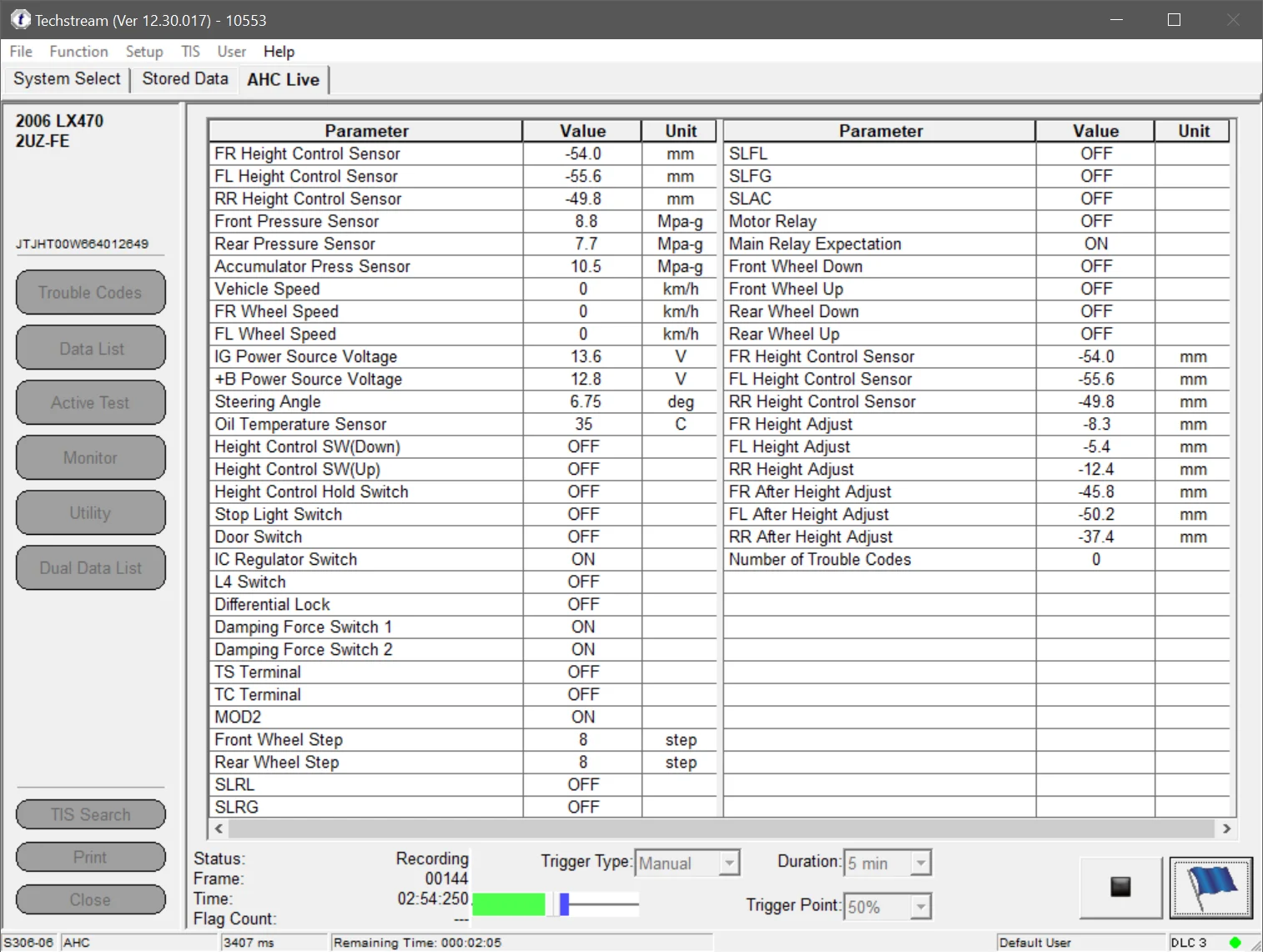
Task: Expand the Trigger Point dropdown
Action: pyautogui.click(x=920, y=906)
